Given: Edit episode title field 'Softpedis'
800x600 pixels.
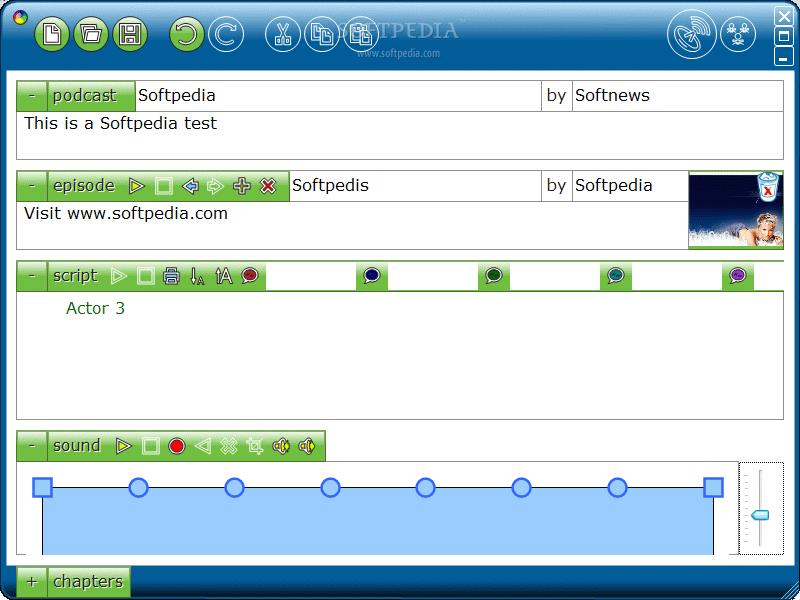Looking at the screenshot, I should tap(415, 186).
